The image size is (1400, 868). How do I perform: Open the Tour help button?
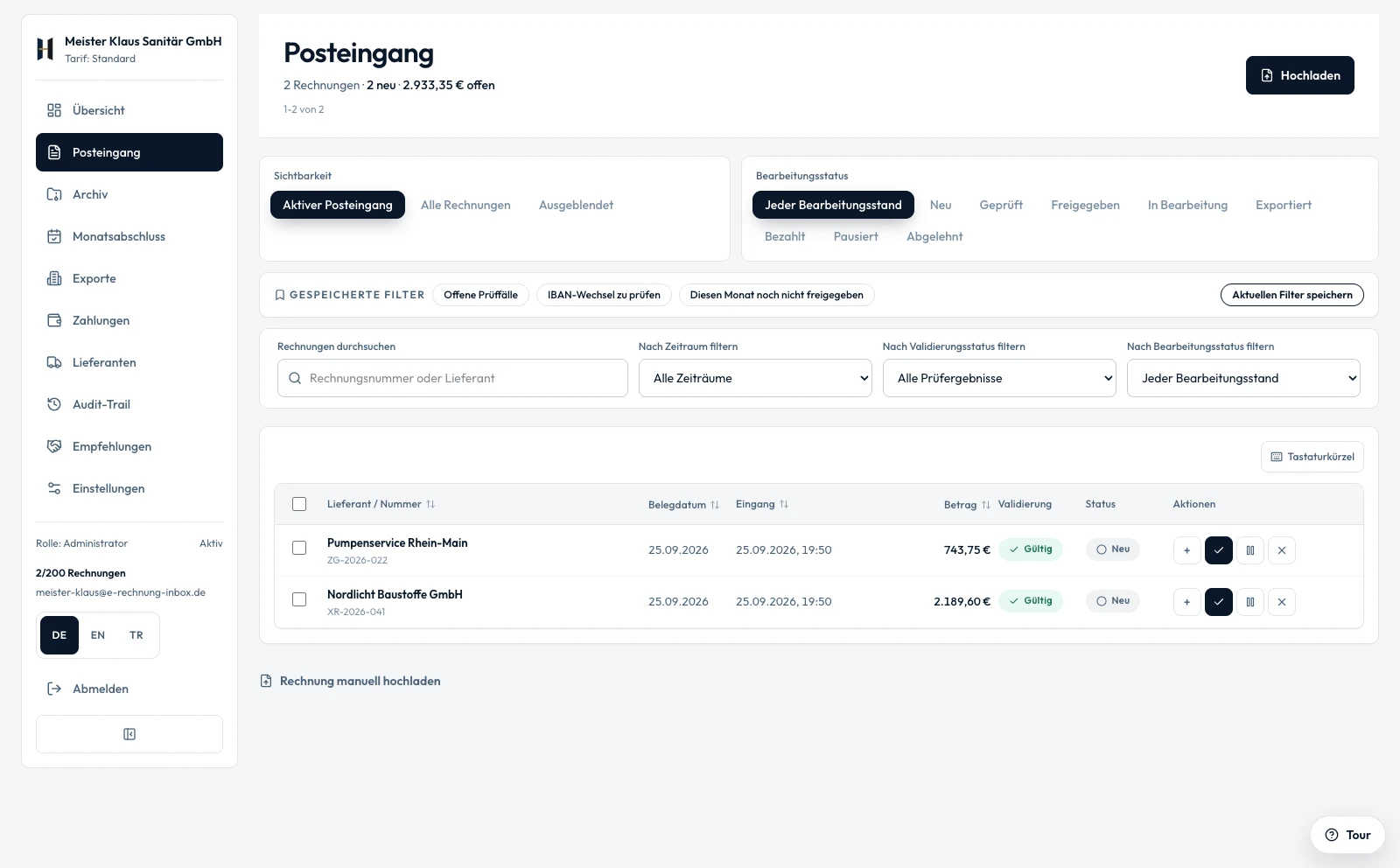coord(1347,835)
